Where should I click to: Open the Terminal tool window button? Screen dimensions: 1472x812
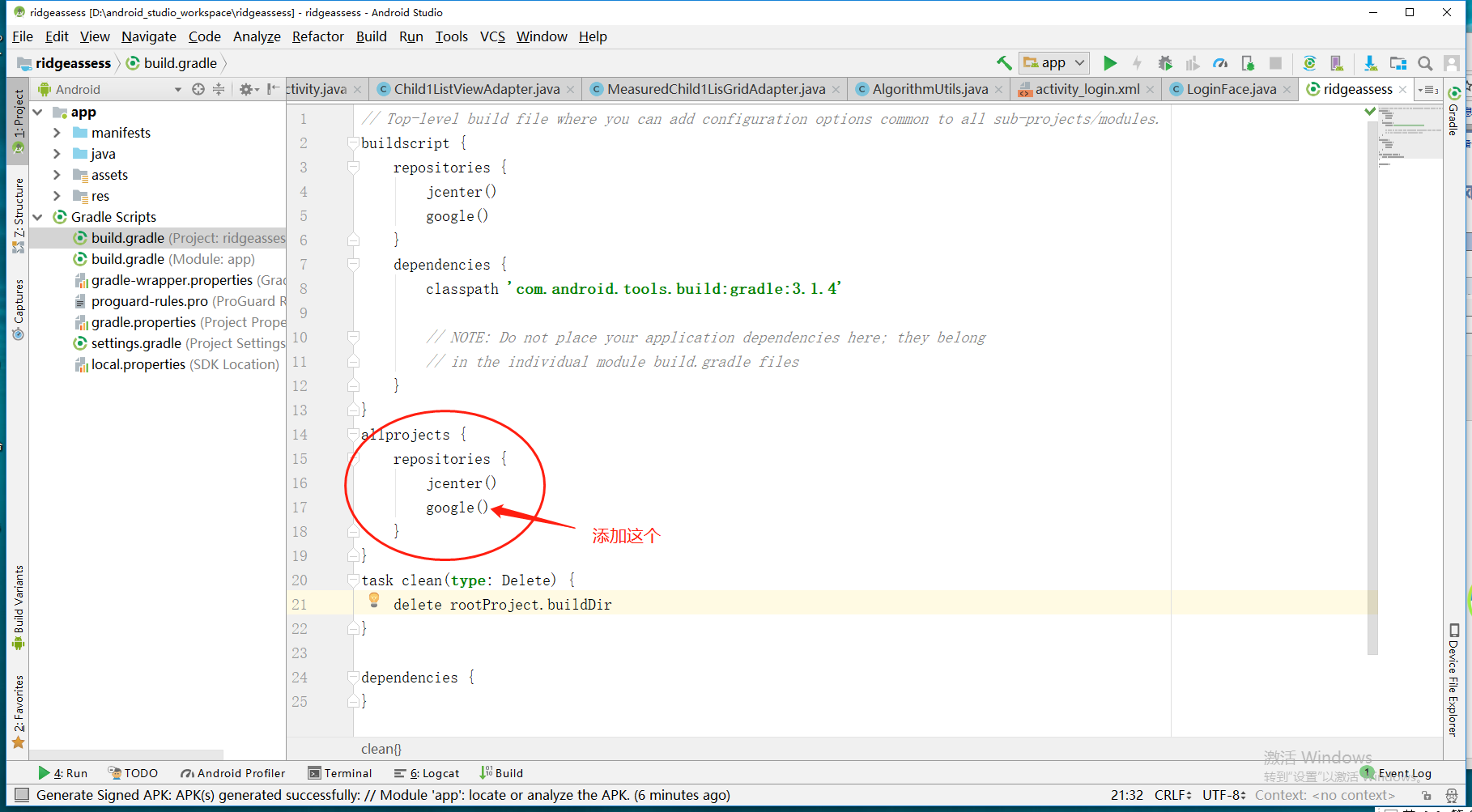340,773
